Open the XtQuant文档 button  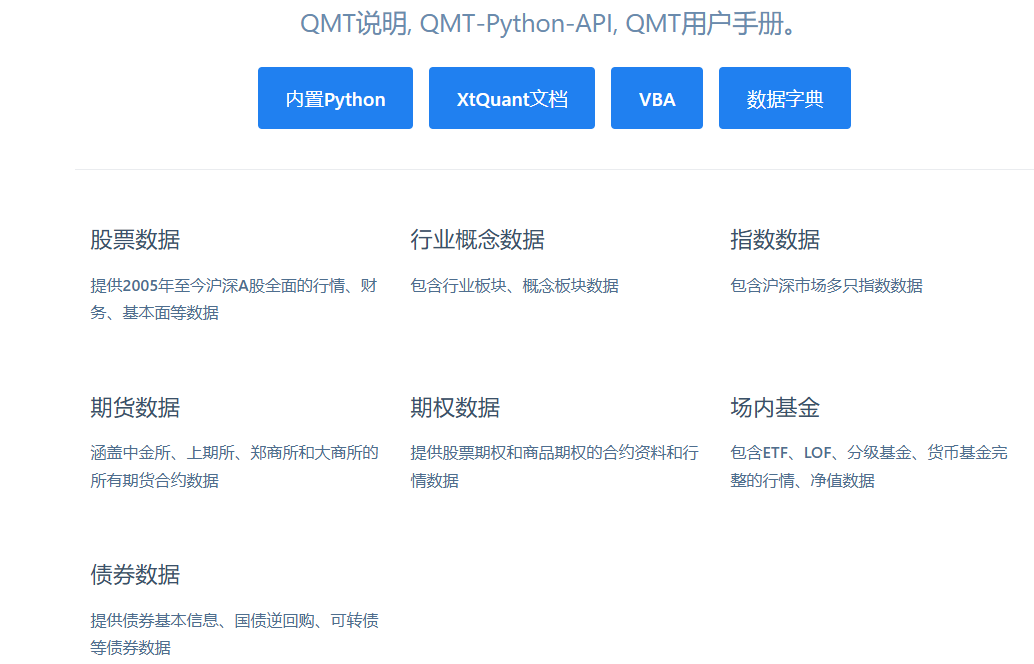click(512, 98)
